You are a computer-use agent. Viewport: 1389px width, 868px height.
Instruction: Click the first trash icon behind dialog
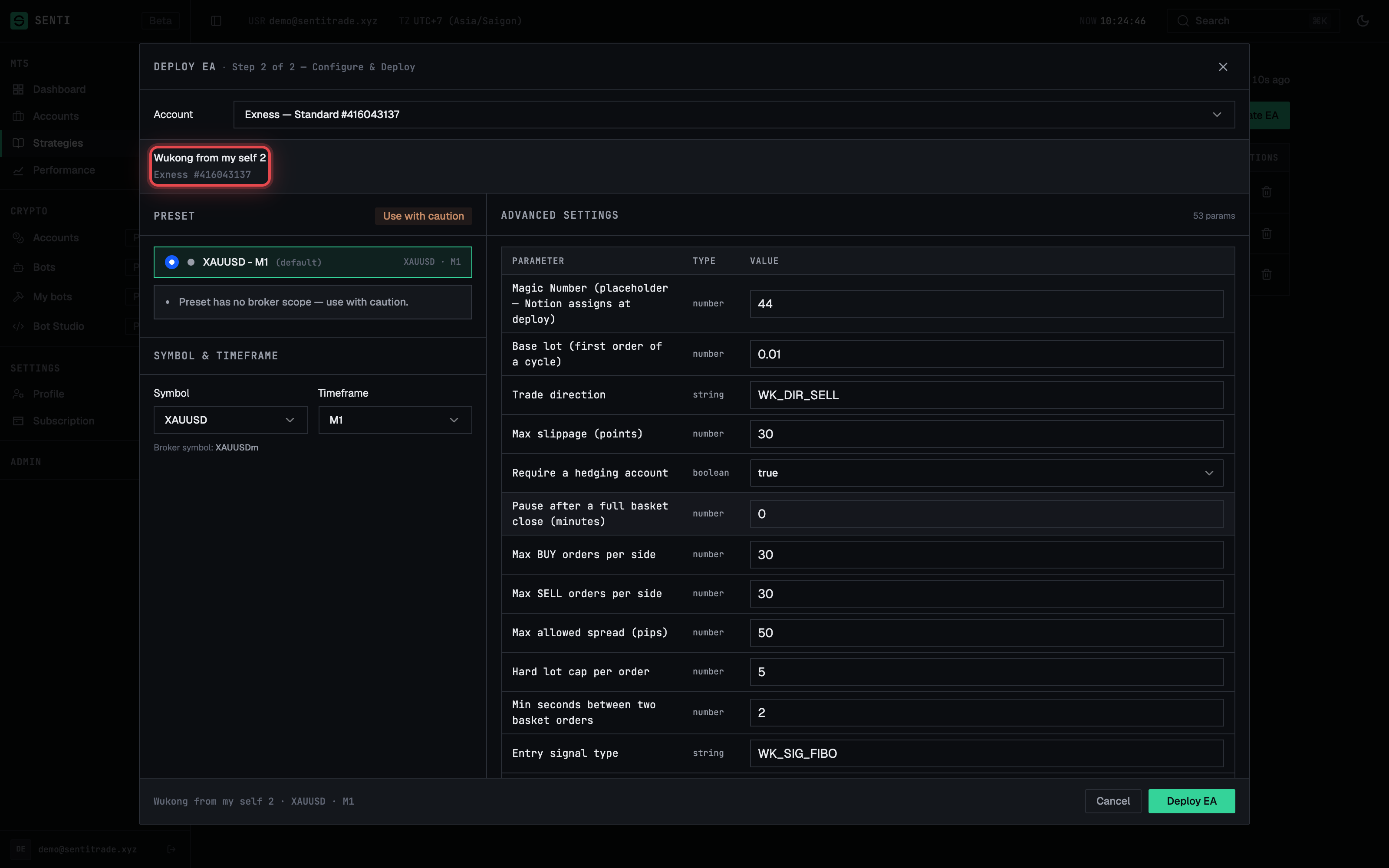click(1266, 192)
